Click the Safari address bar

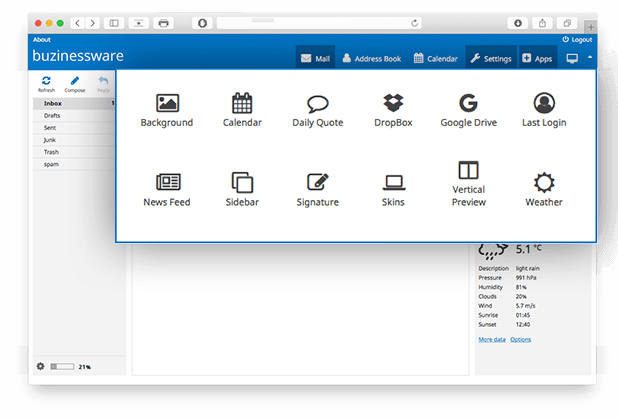tap(317, 22)
